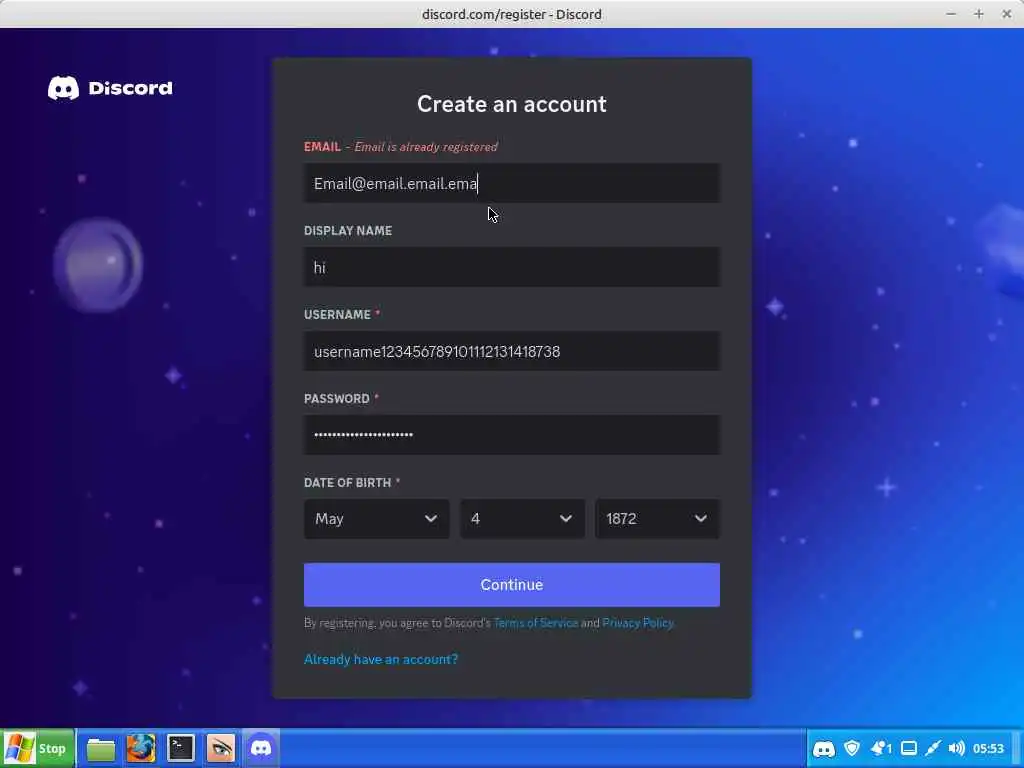Click the notification tray icon showing 1
Image resolution: width=1024 pixels, height=768 pixels.
point(882,748)
